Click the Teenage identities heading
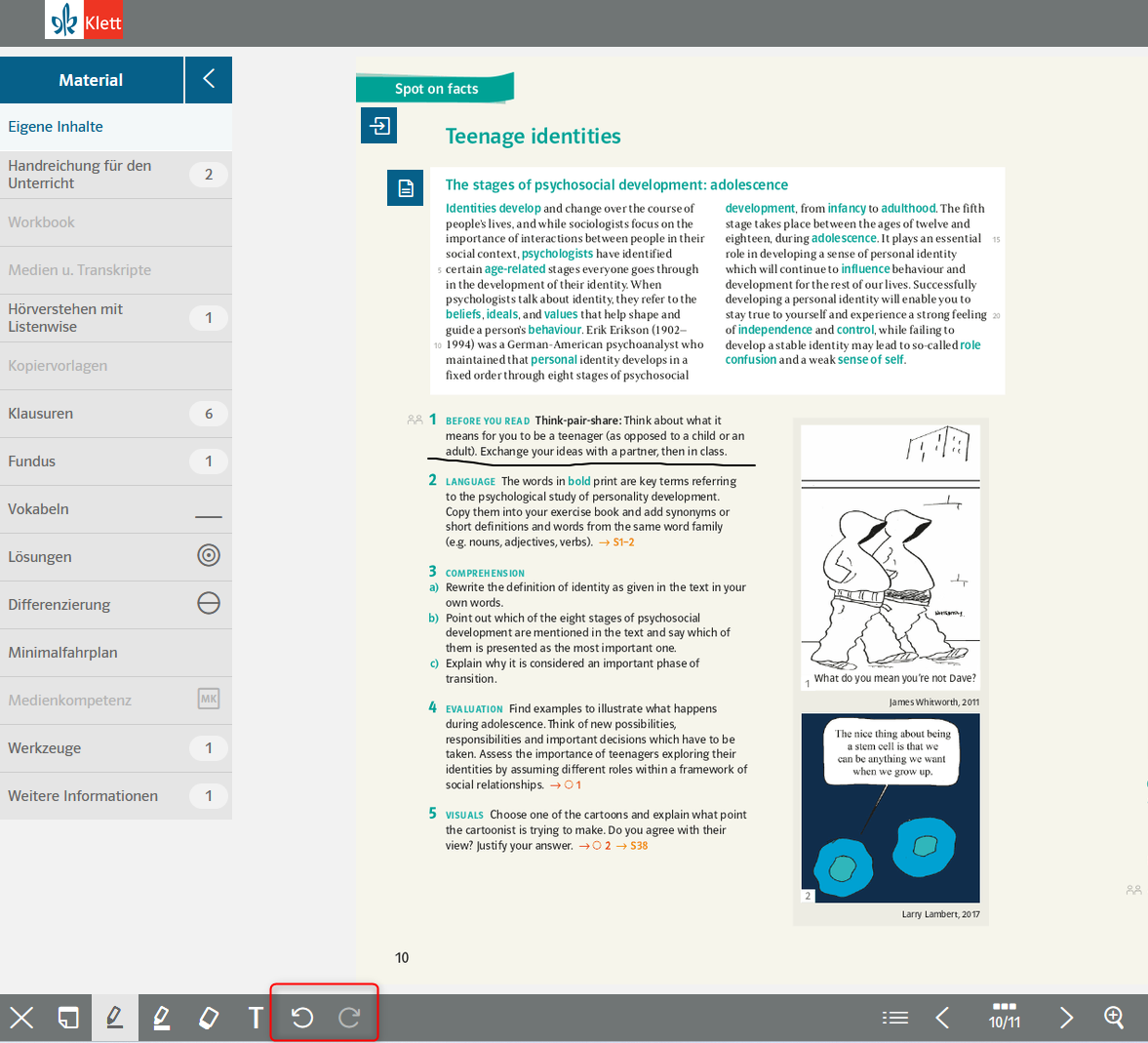This screenshot has height=1043, width=1148. (533, 137)
